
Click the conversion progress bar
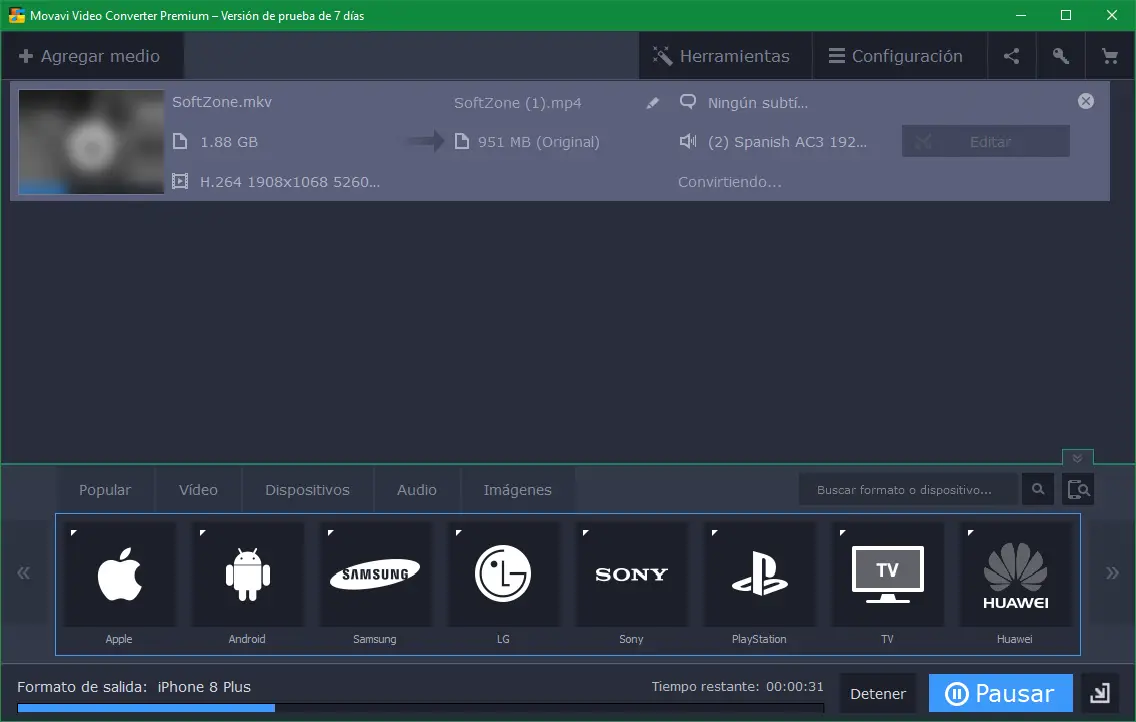(x=420, y=708)
